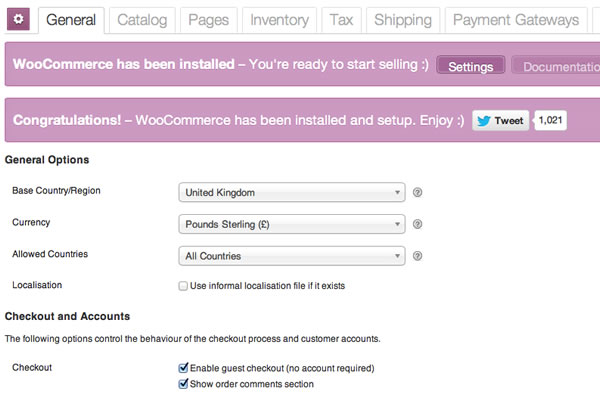Click the Documentation button
This screenshot has height=400, width=600.
tap(556, 66)
